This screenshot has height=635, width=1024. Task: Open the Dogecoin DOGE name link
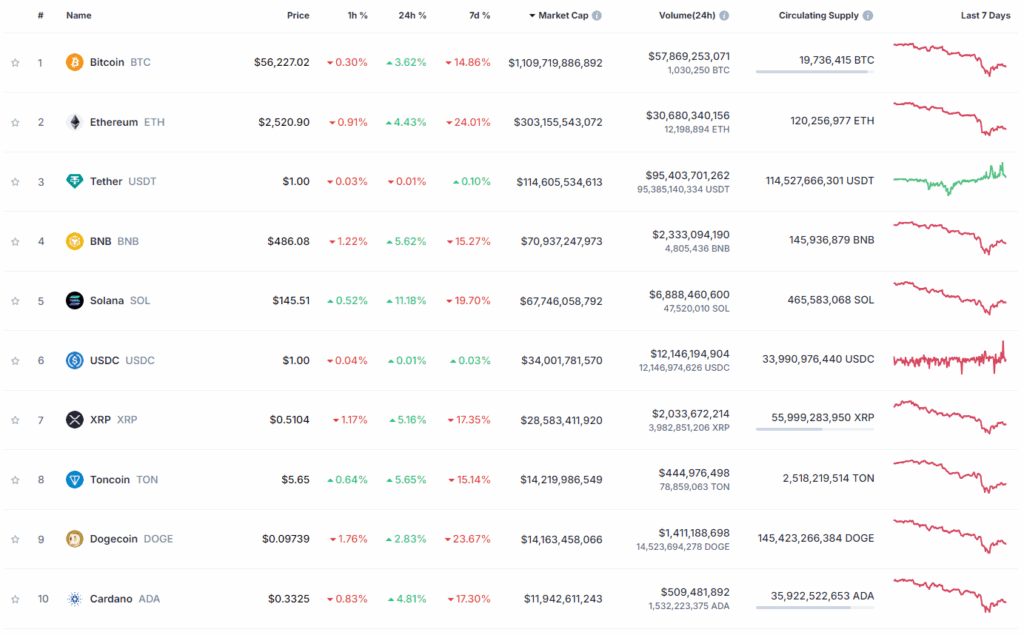pyautogui.click(x=131, y=539)
